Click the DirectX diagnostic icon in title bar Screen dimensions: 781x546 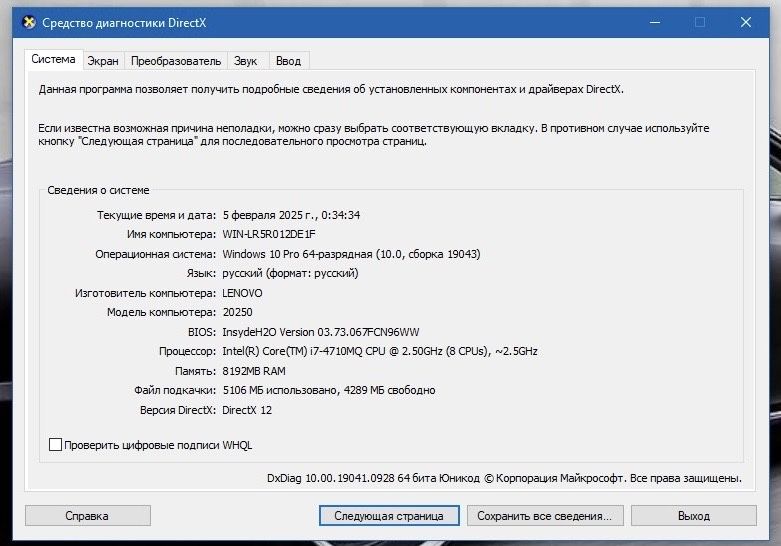(29, 22)
